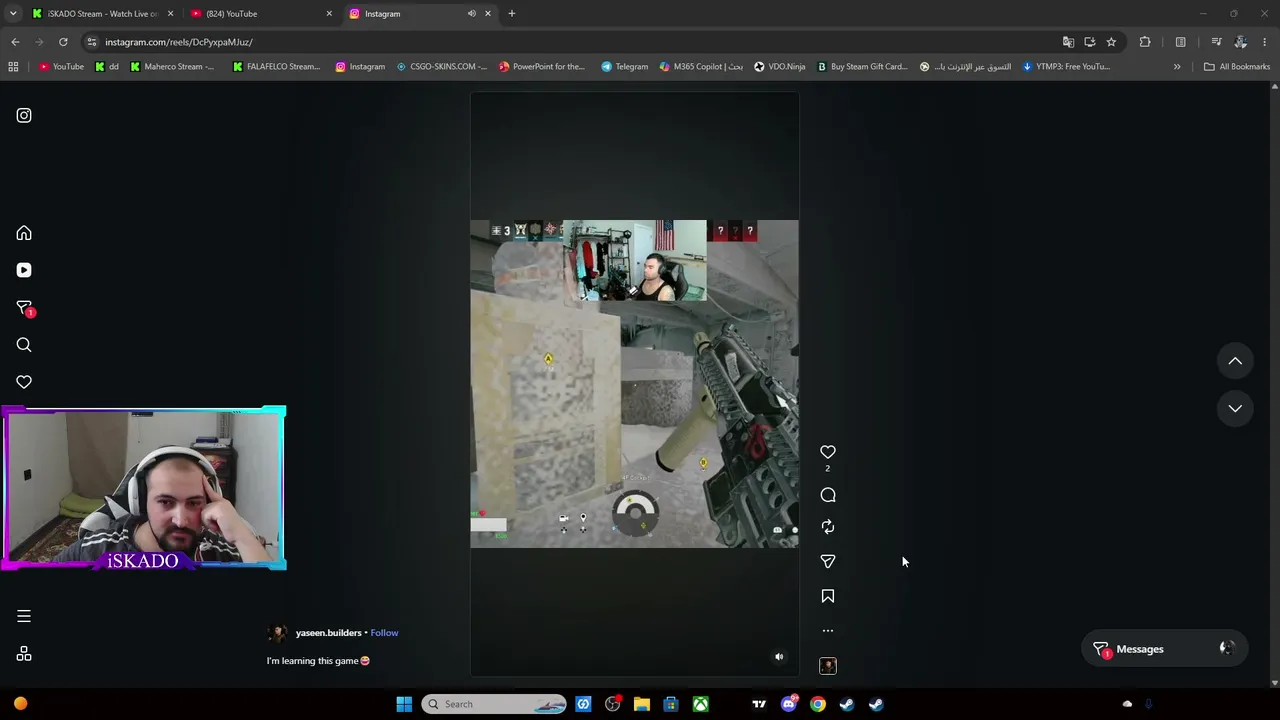Open the Maherco Stream bookmark
1280x720 pixels.
(172, 67)
